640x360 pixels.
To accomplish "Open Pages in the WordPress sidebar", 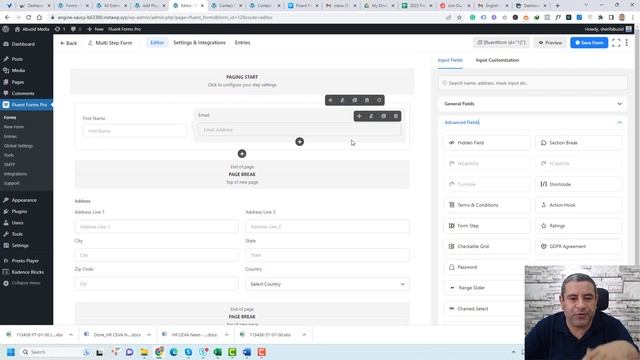I will pyautogui.click(x=26, y=82).
